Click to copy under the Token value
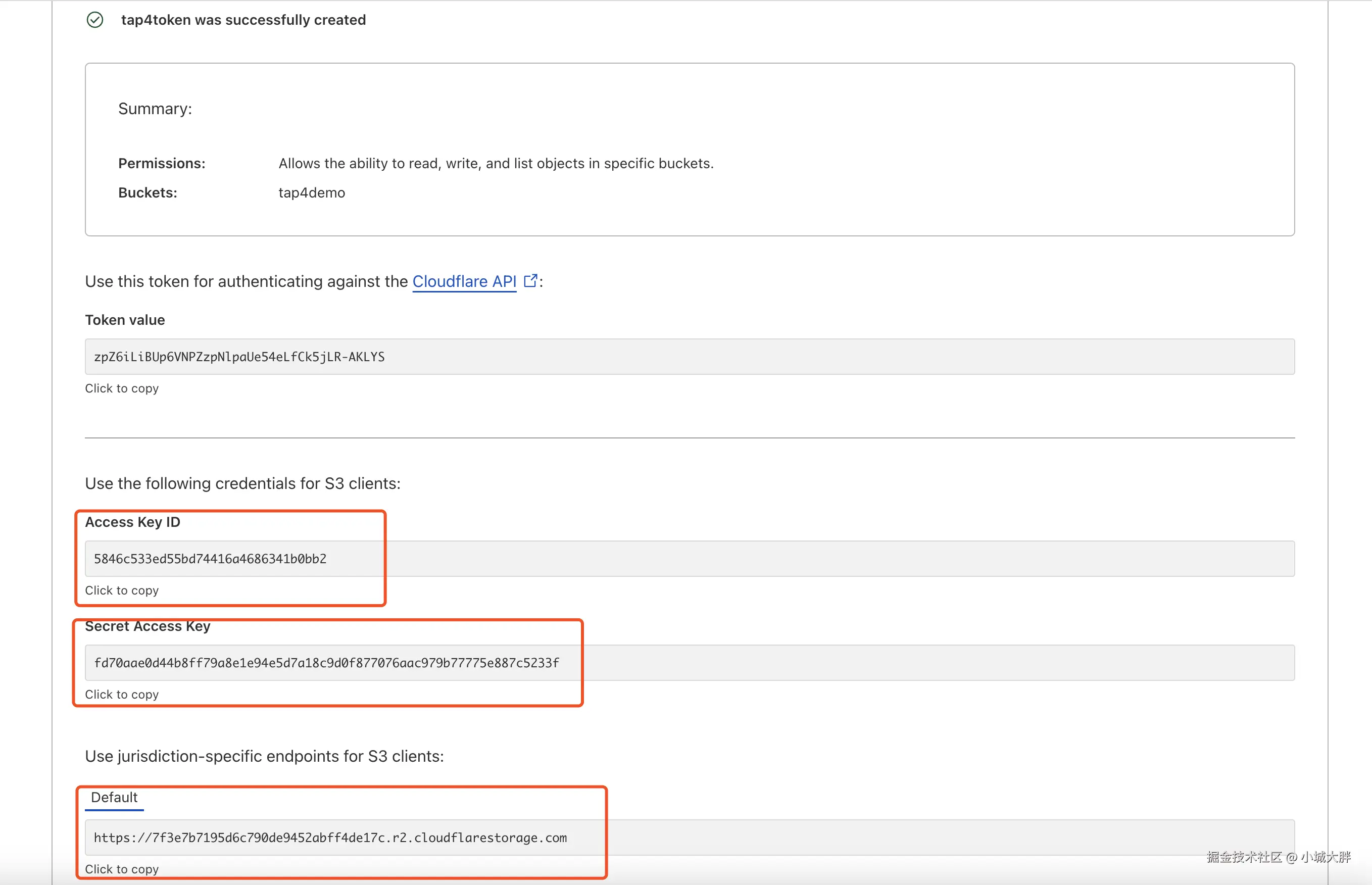Viewport: 1372px width, 885px height. tap(122, 388)
